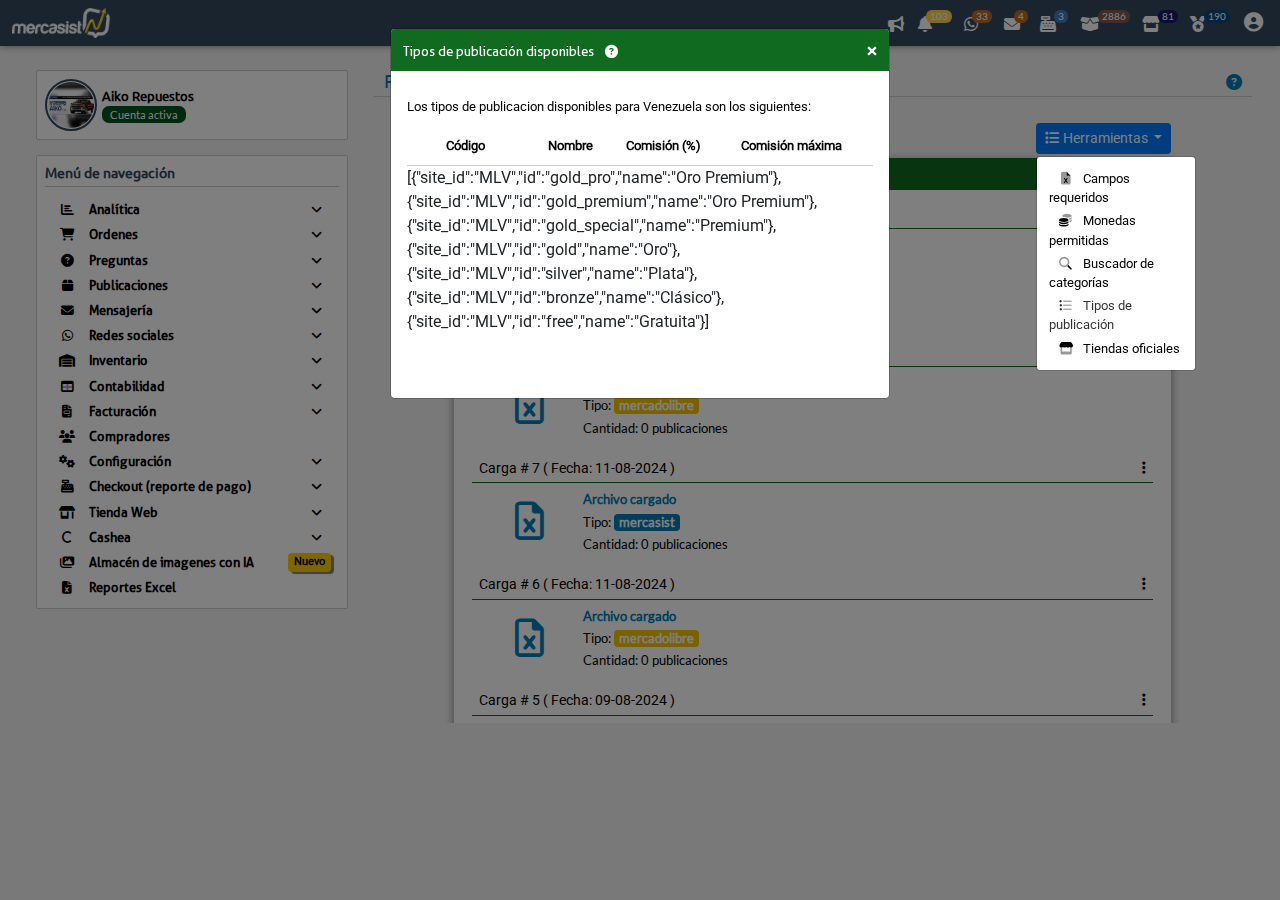Click the medal icon with badge 190

1197,24
